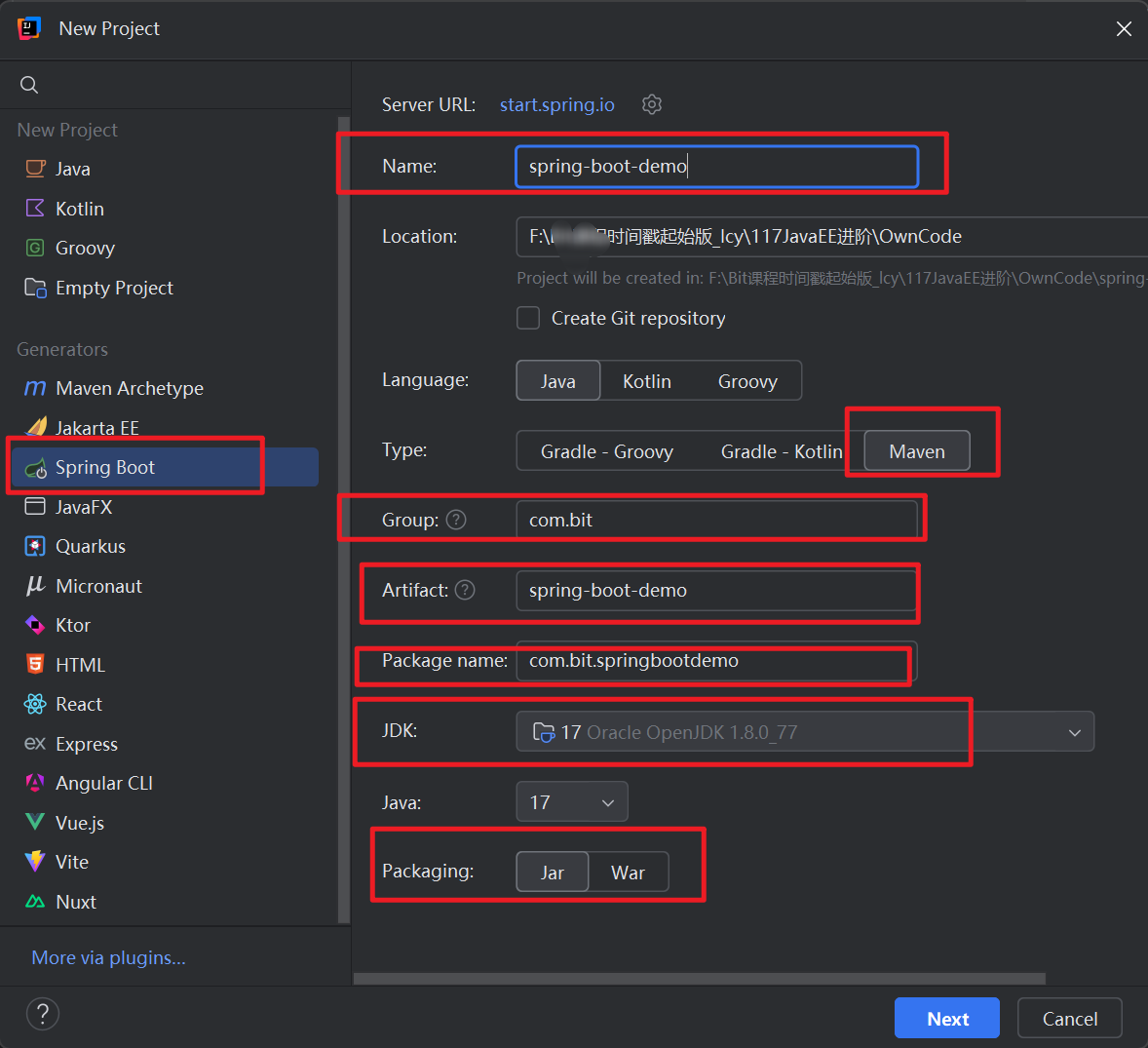This screenshot has height=1048, width=1148.
Task: Click the IntelliJ IDEA logo in title bar
Action: pyautogui.click(x=28, y=28)
